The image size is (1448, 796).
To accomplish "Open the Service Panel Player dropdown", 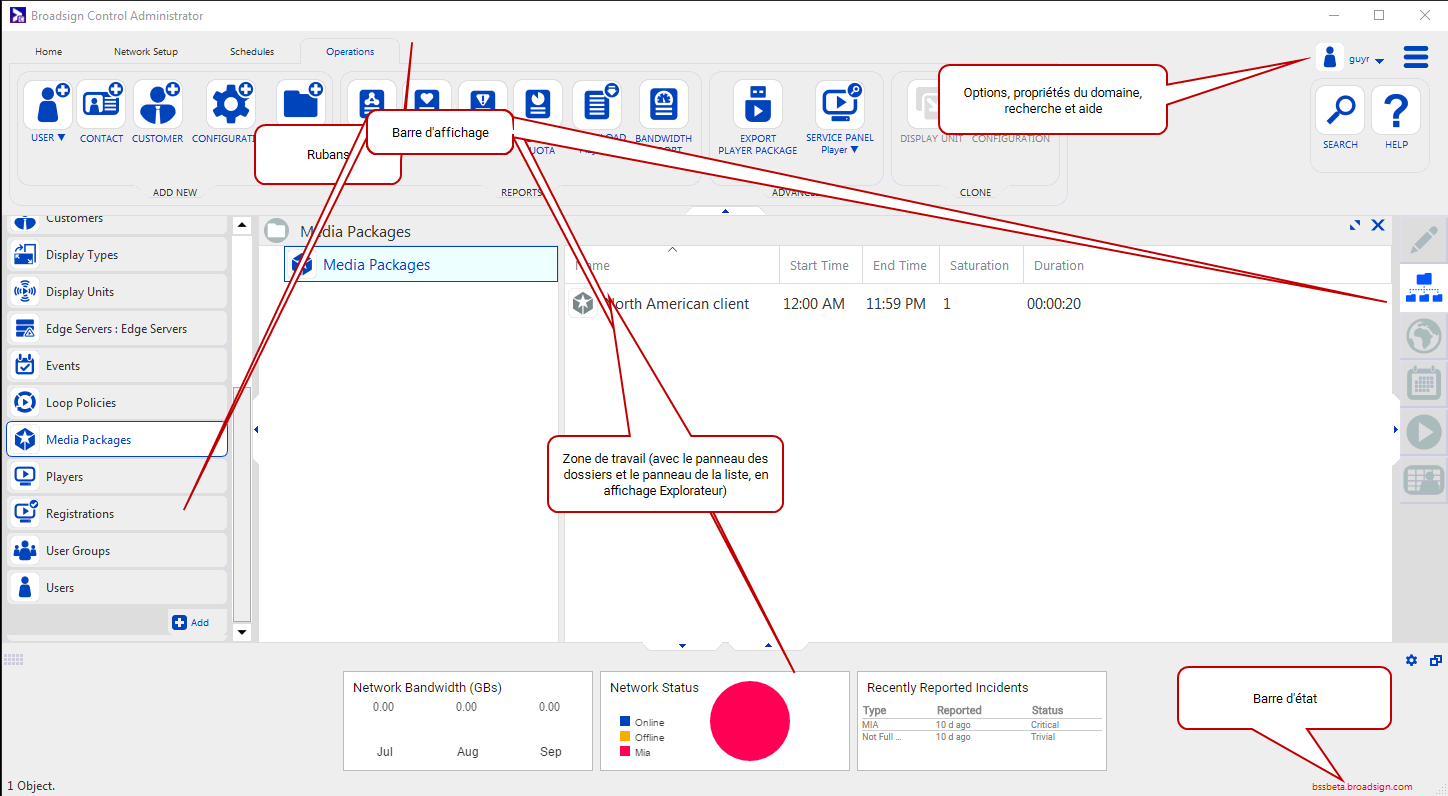I will (x=854, y=150).
